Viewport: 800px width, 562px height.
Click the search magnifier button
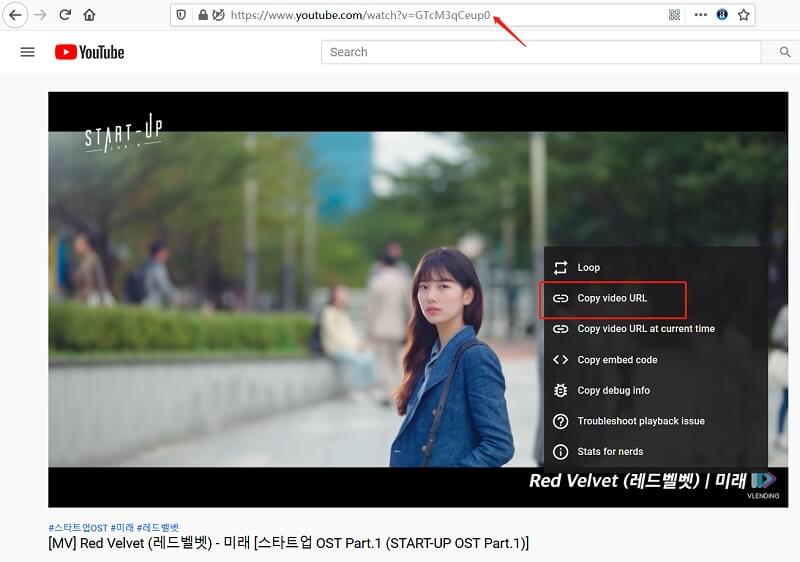point(785,52)
